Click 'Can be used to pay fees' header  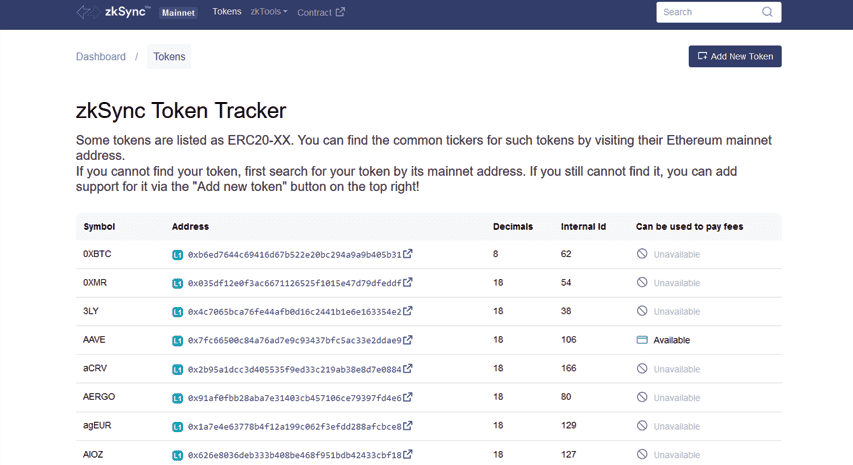click(x=689, y=227)
